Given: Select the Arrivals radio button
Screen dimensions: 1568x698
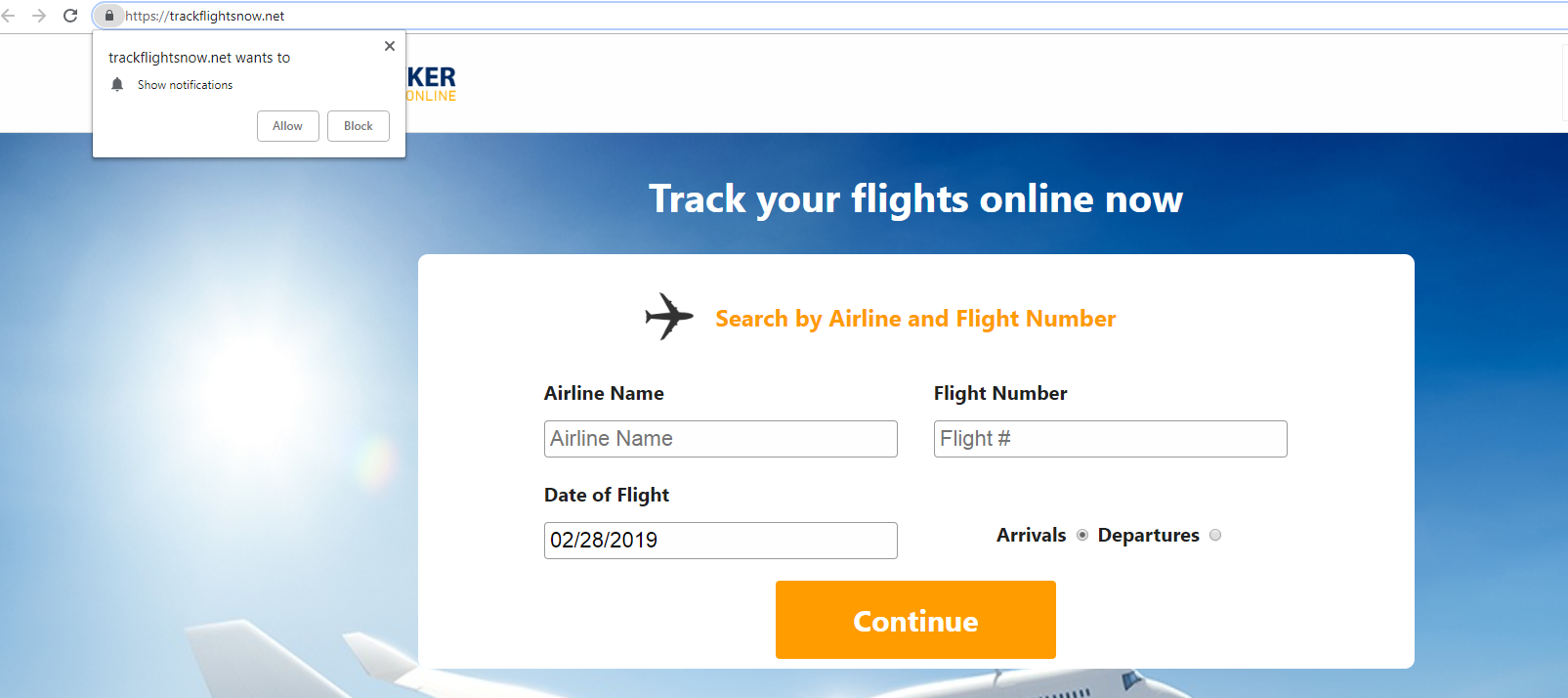Looking at the screenshot, I should 1082,535.
